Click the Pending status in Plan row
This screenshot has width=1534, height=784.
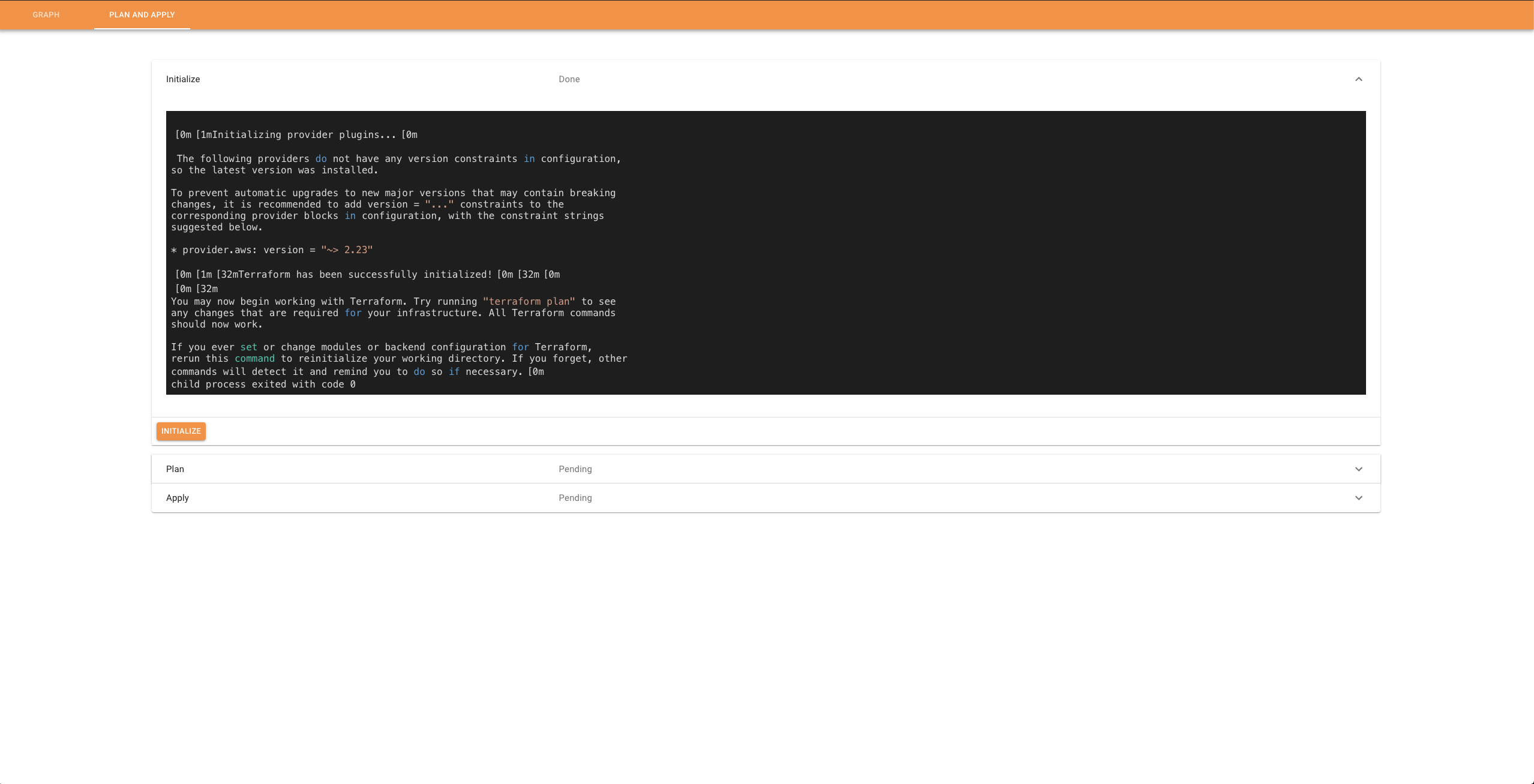(x=575, y=469)
